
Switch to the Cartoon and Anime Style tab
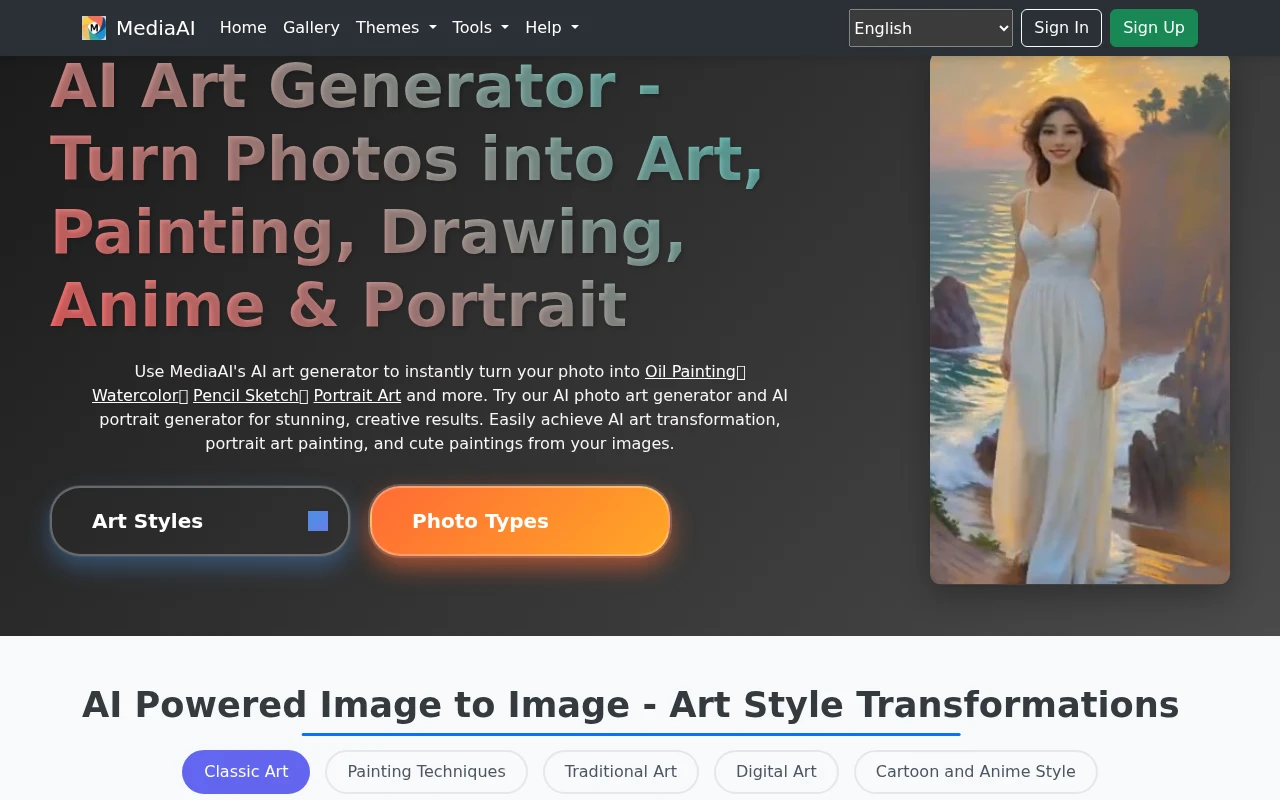click(x=975, y=772)
